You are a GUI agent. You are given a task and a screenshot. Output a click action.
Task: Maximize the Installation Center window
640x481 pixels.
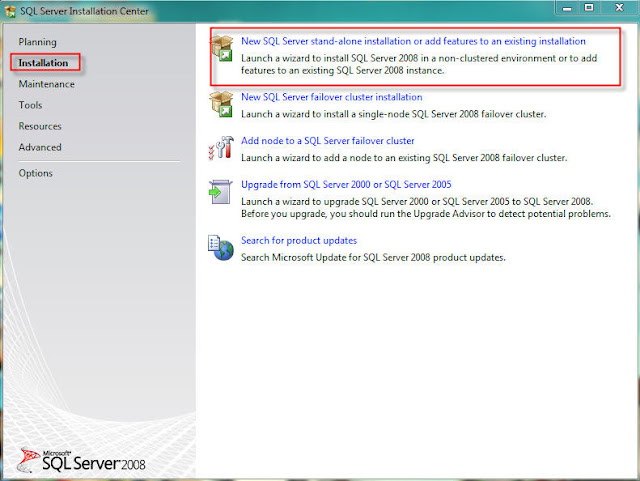pyautogui.click(x=589, y=8)
